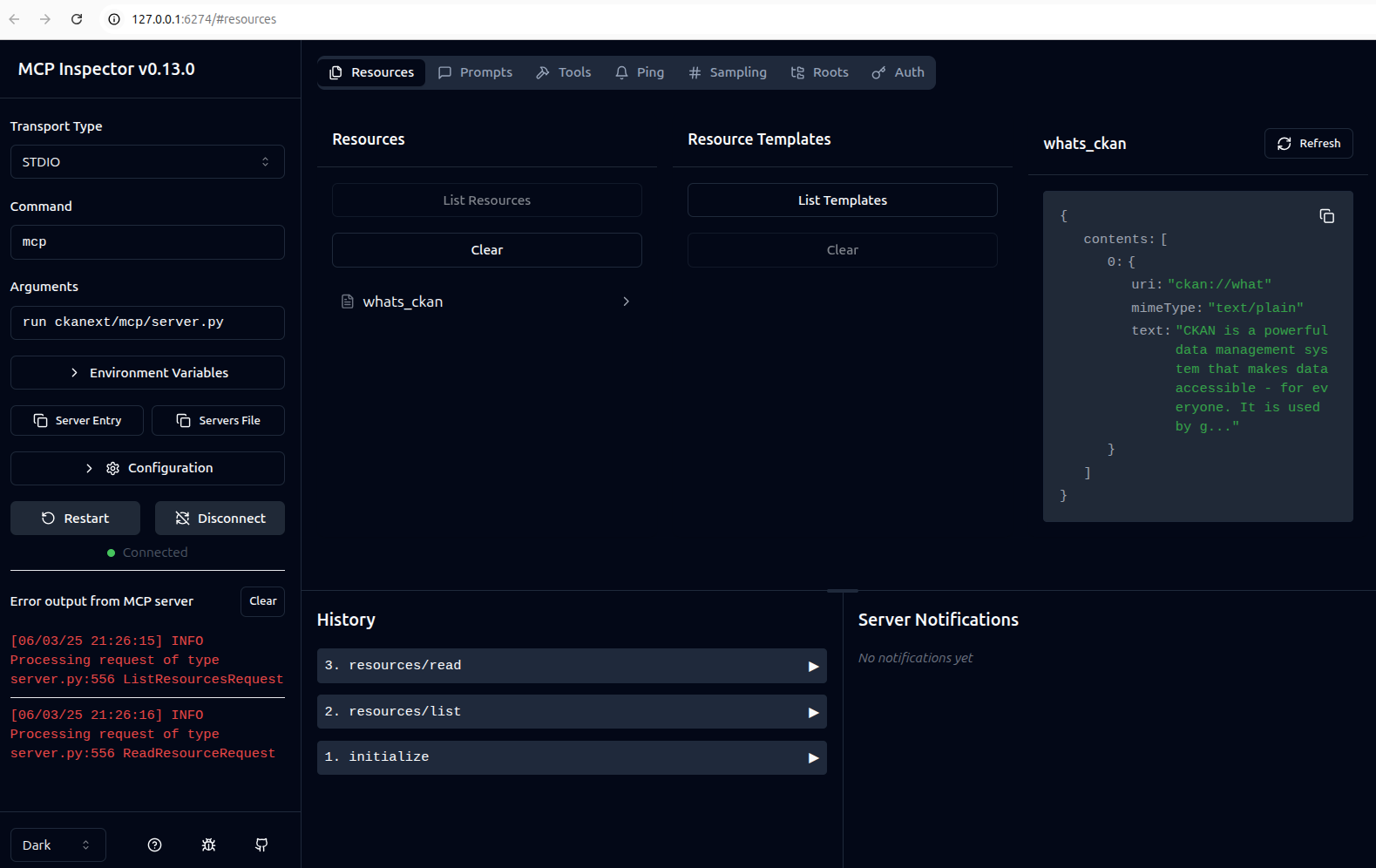This screenshot has height=868, width=1376.
Task: Click the ListResourcesRequest log entry
Action: 147,660
